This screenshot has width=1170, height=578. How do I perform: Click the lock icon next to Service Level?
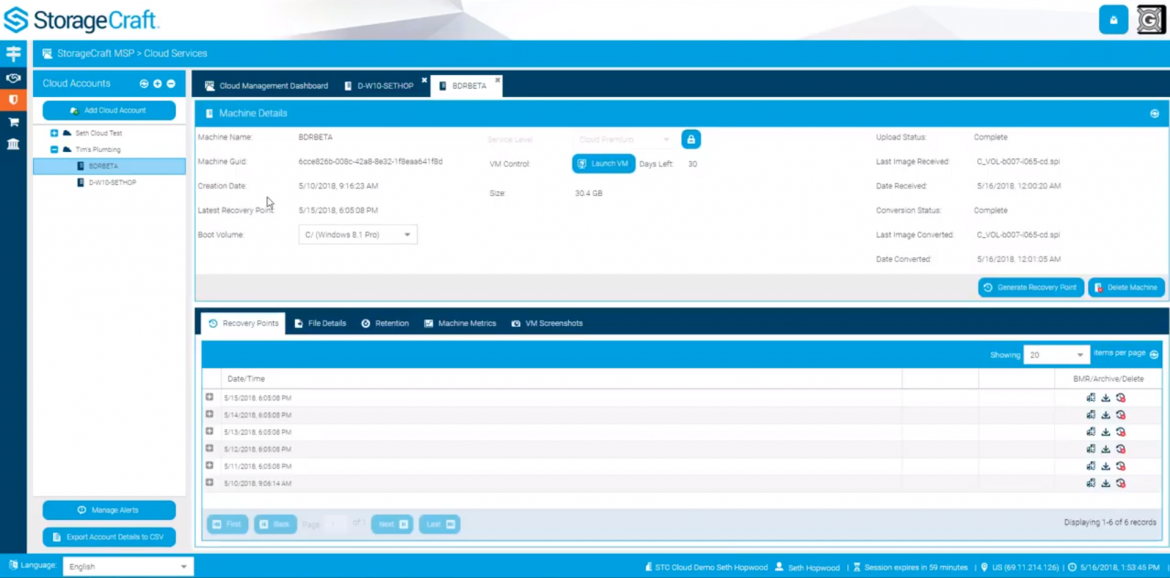691,139
